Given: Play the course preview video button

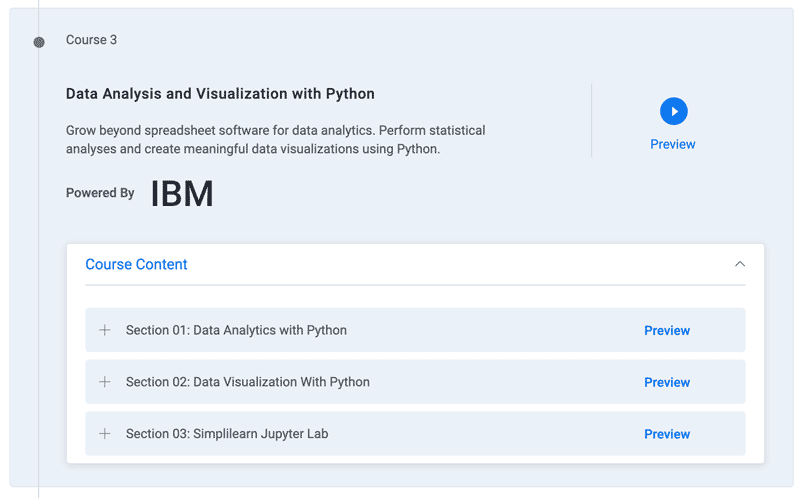Looking at the screenshot, I should (x=673, y=111).
